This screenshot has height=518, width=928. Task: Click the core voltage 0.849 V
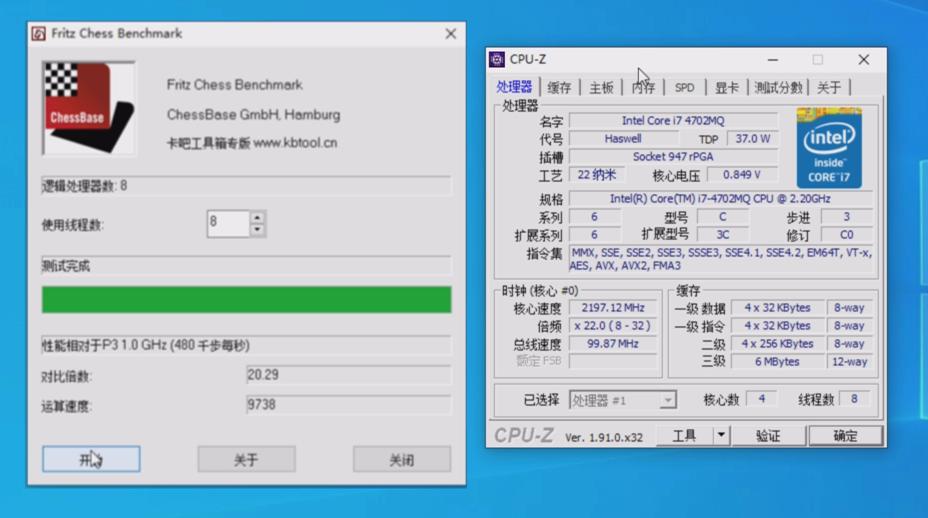click(742, 175)
